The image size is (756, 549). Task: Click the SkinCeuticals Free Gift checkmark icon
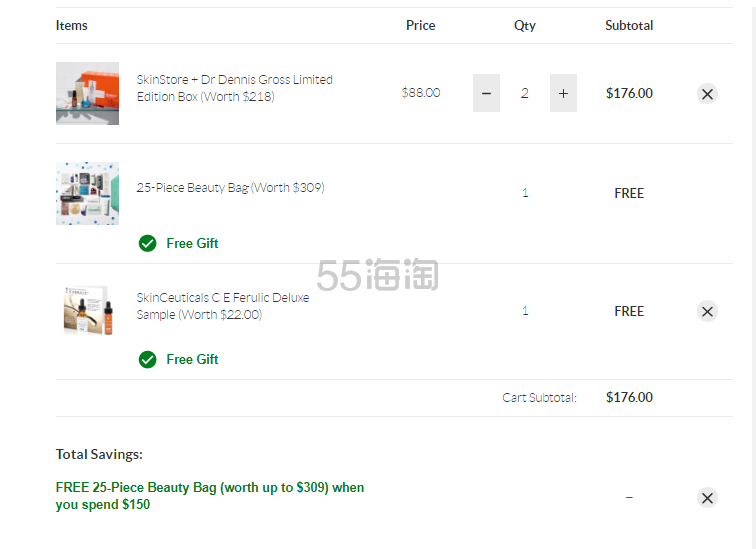148,360
